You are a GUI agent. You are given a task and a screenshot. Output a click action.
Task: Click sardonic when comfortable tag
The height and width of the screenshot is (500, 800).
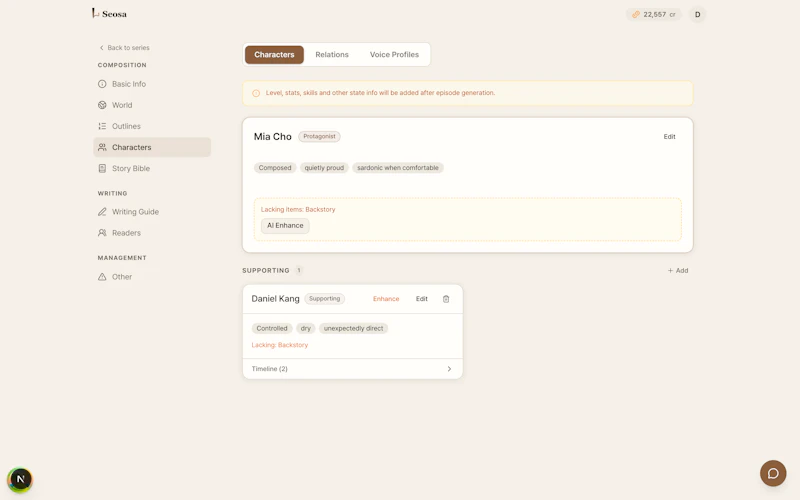[397, 167]
